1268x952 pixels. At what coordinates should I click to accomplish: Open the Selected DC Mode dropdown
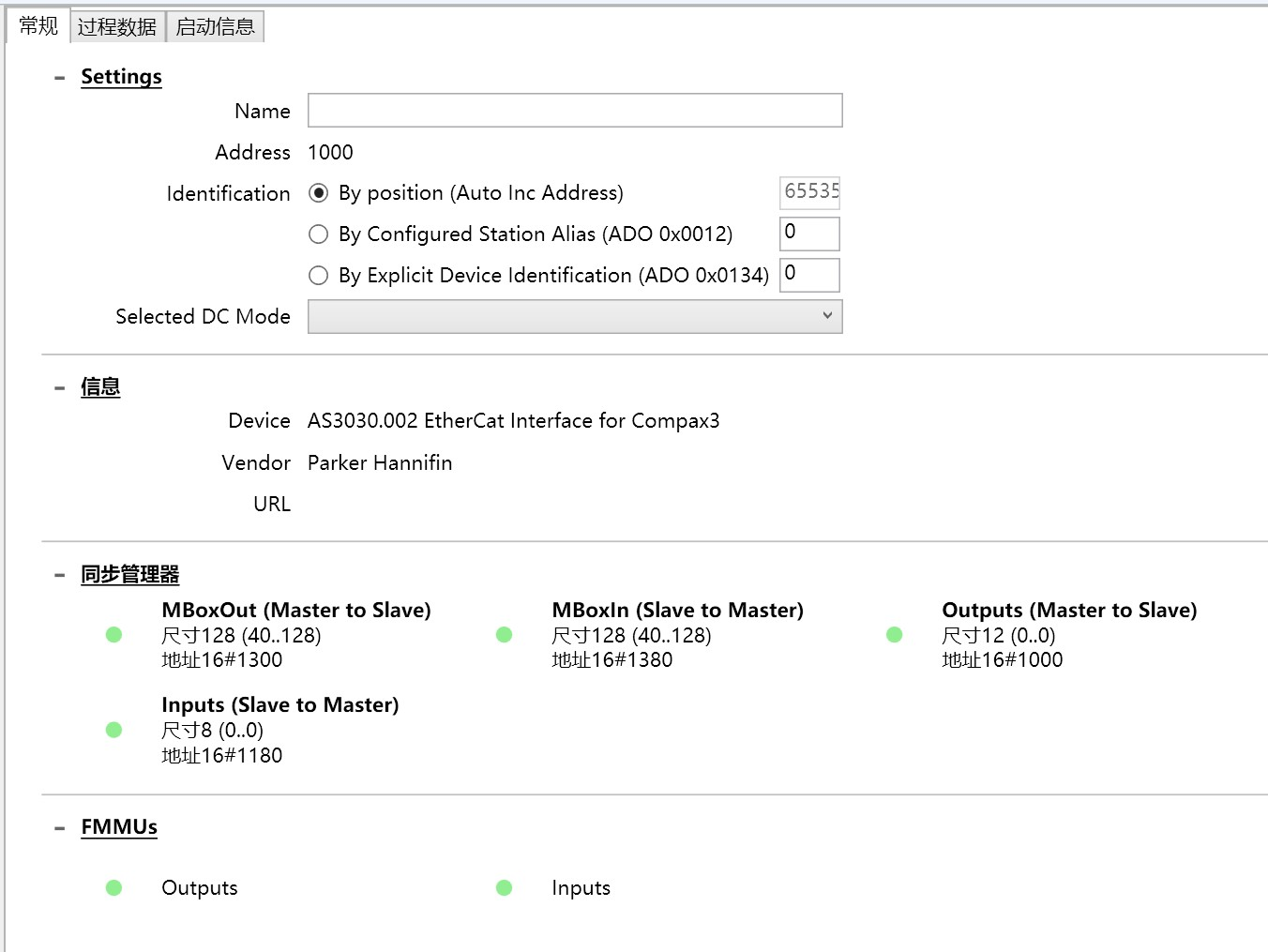[x=575, y=316]
